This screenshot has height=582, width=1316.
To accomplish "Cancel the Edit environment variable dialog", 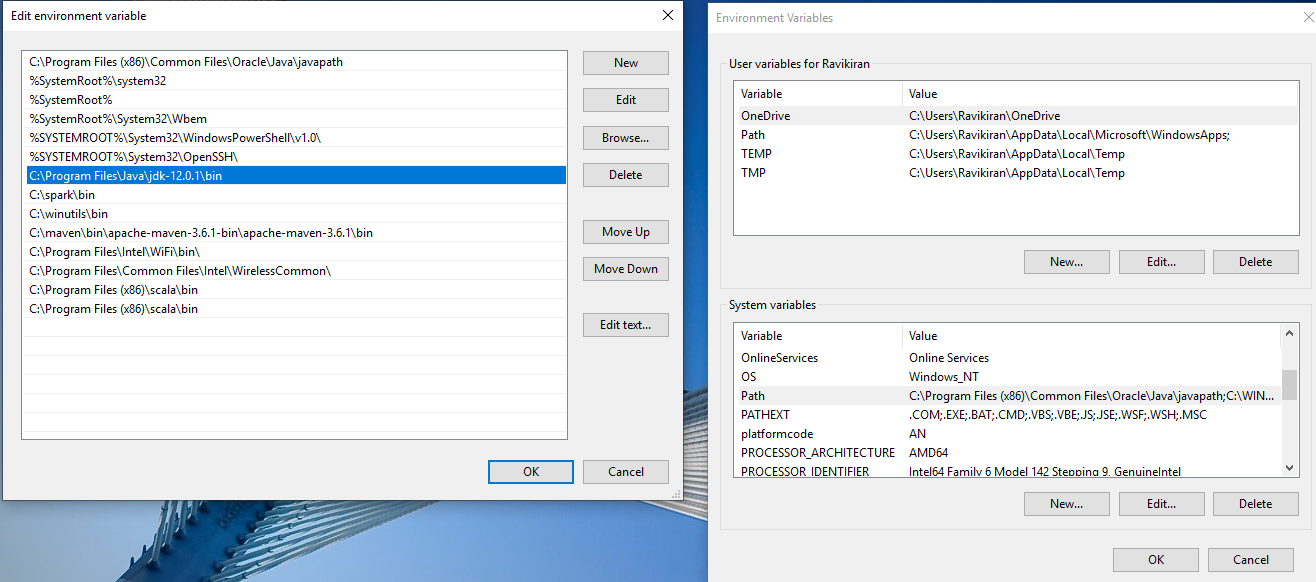I will coord(625,472).
